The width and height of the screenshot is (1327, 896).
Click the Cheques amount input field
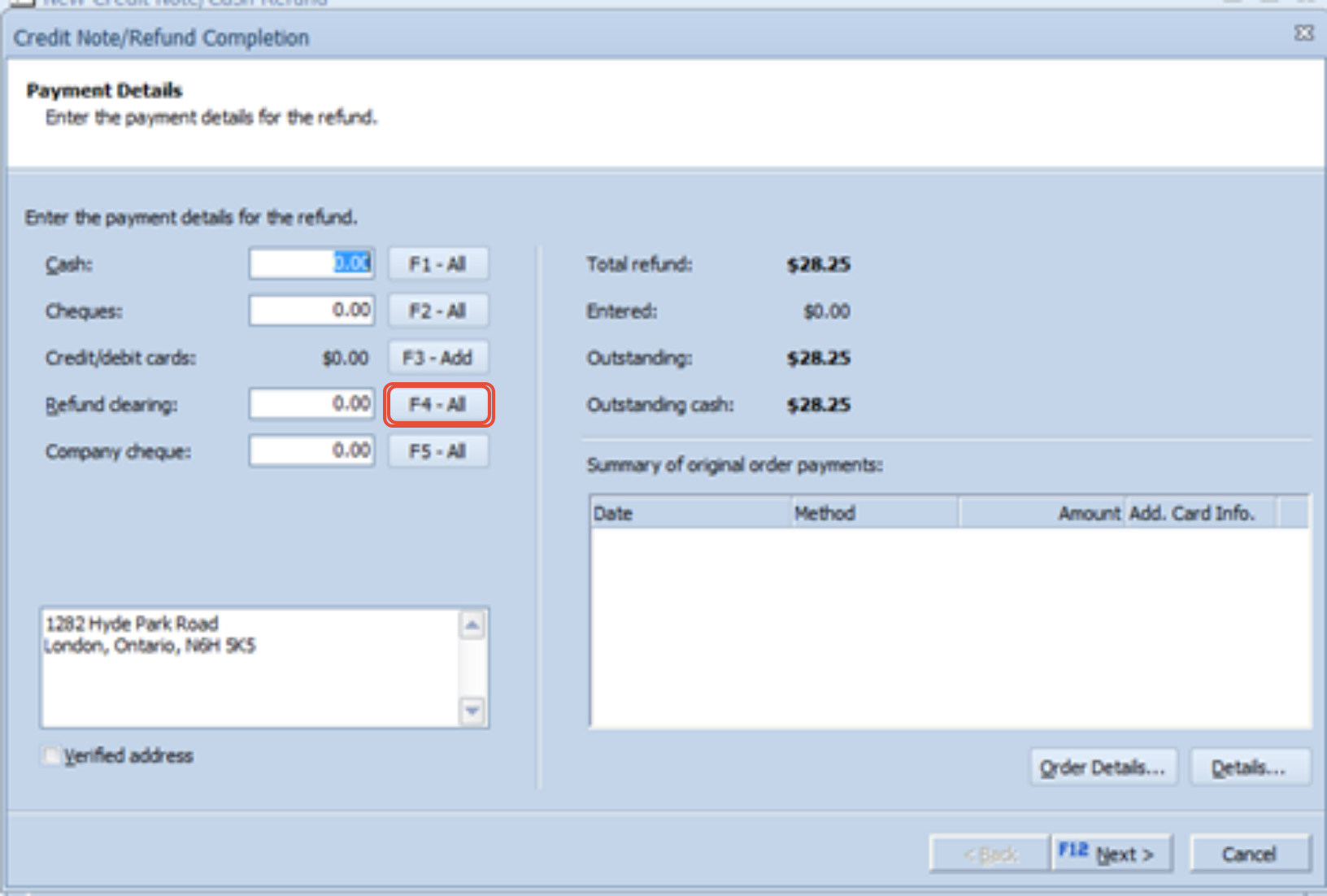pyautogui.click(x=311, y=310)
